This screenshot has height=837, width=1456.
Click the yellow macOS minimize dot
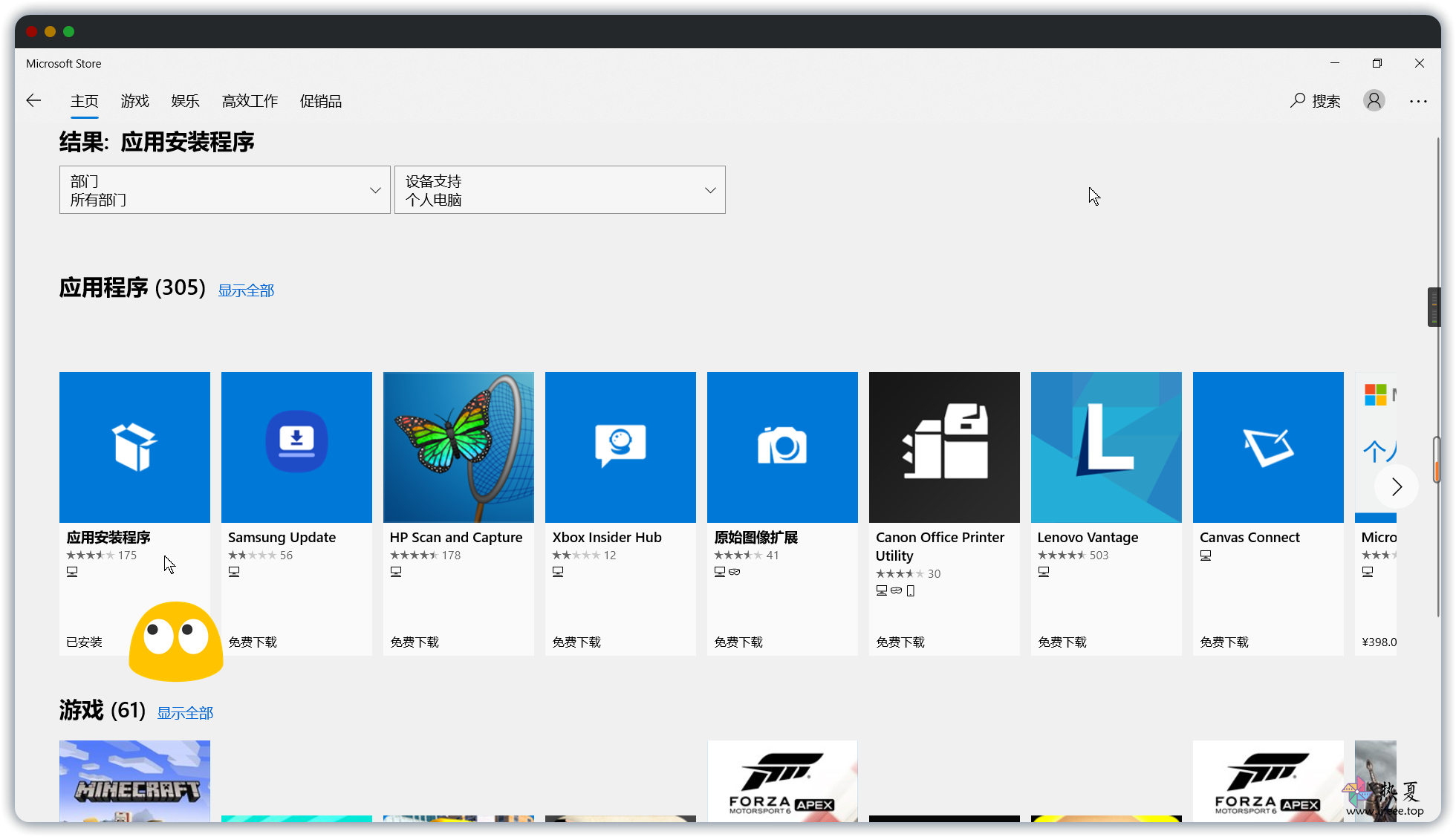50,31
